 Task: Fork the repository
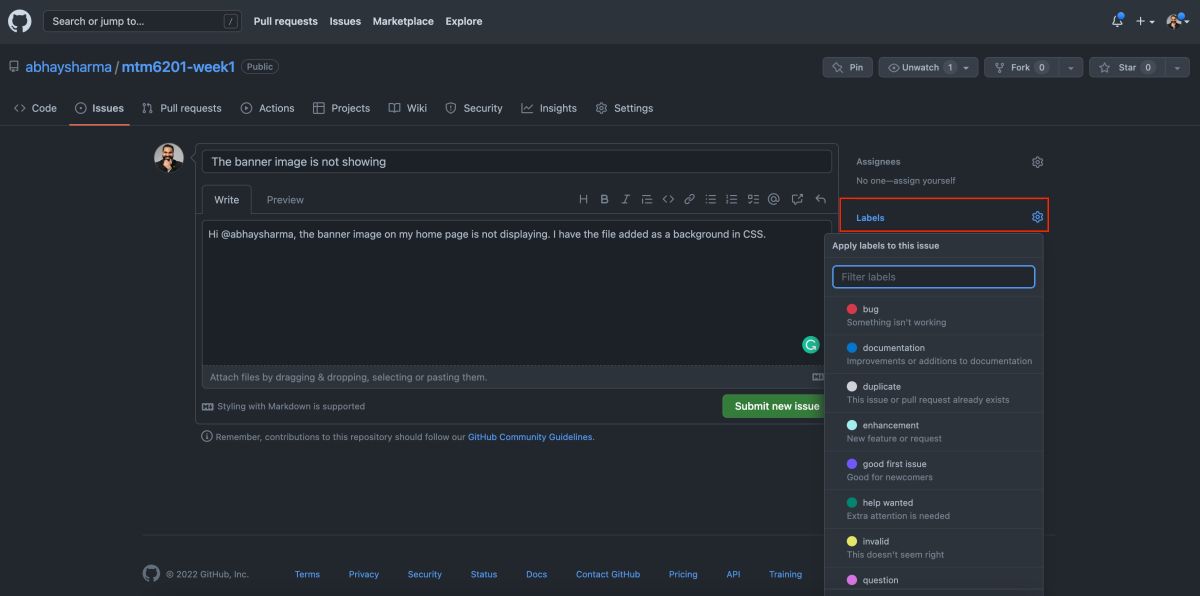point(1021,67)
